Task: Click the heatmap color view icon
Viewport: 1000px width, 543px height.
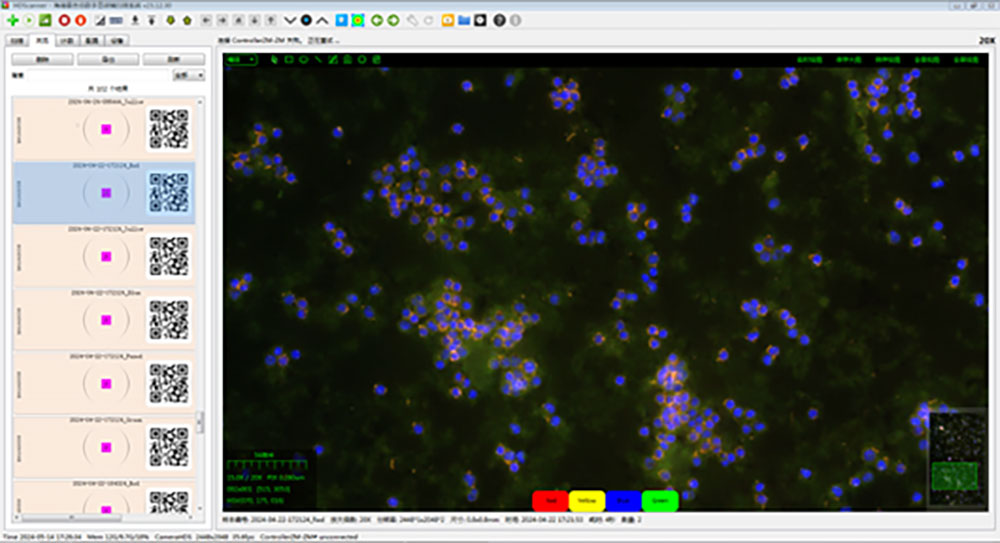Action: (359, 20)
